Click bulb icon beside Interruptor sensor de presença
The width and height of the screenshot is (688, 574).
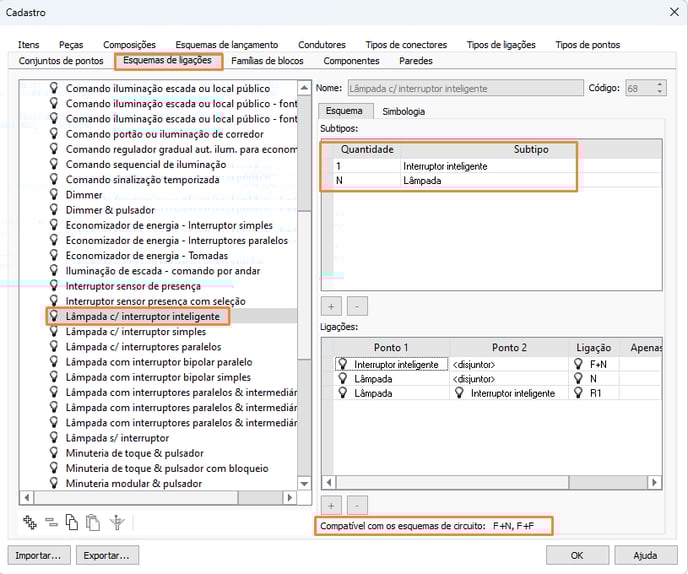[54, 285]
